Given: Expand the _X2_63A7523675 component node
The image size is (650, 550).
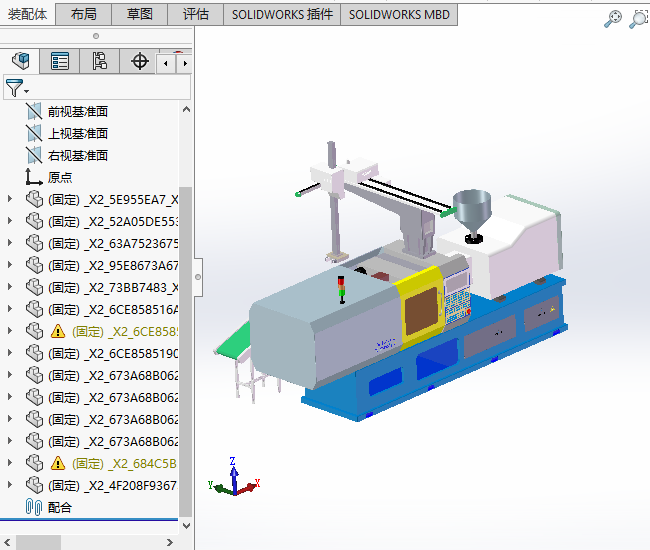Looking at the screenshot, I should pyautogui.click(x=10, y=243).
